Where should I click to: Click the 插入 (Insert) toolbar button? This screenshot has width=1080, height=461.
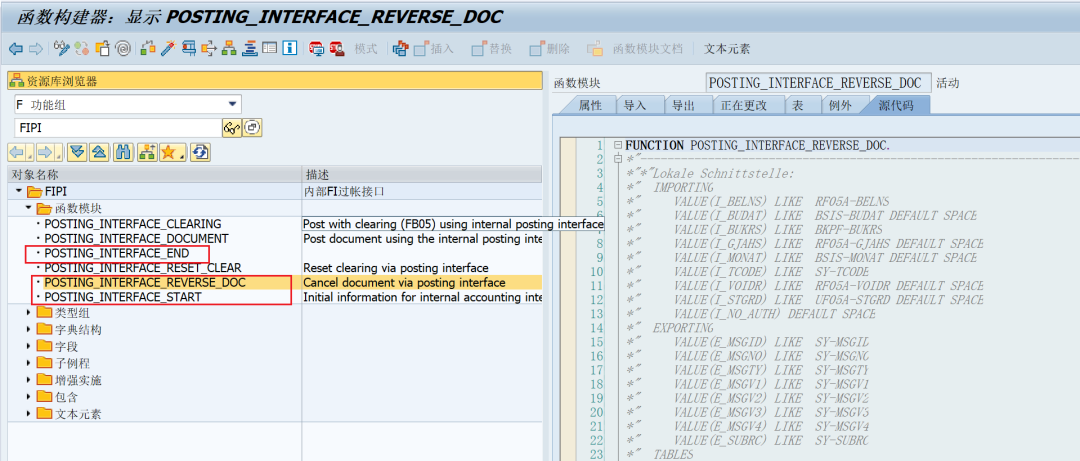point(434,49)
